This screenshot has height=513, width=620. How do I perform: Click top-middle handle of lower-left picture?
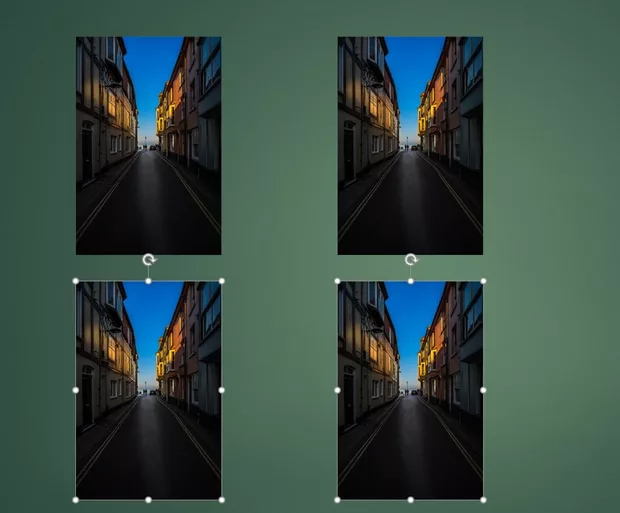tap(148, 281)
